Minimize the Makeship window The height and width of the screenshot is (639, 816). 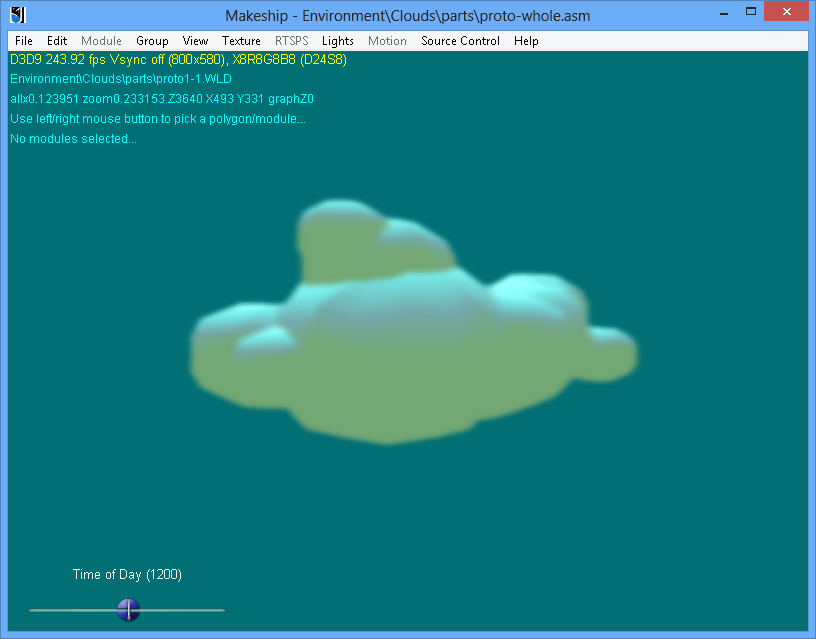[x=723, y=14]
